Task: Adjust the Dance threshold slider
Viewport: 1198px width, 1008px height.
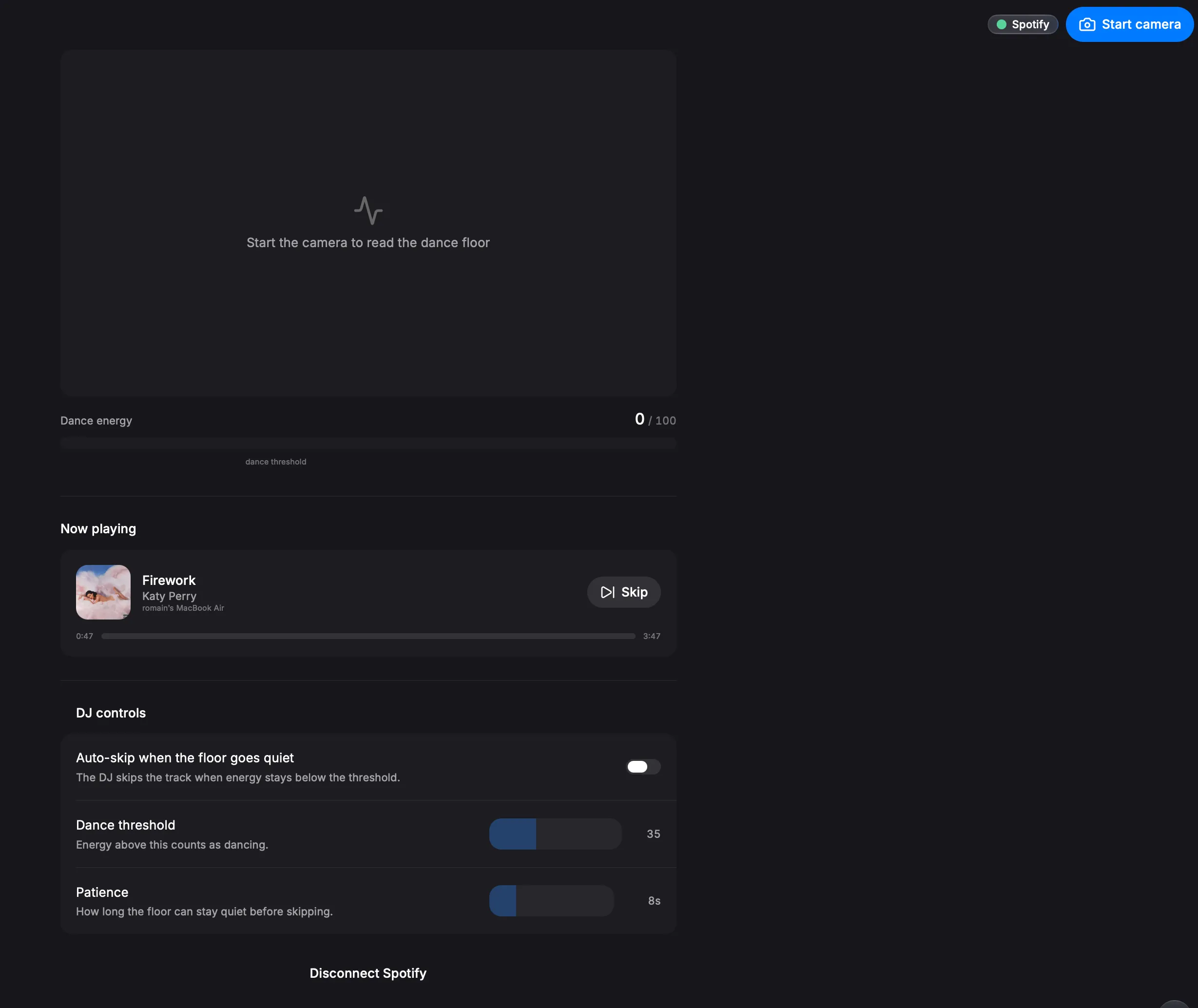Action: pyautogui.click(x=555, y=834)
